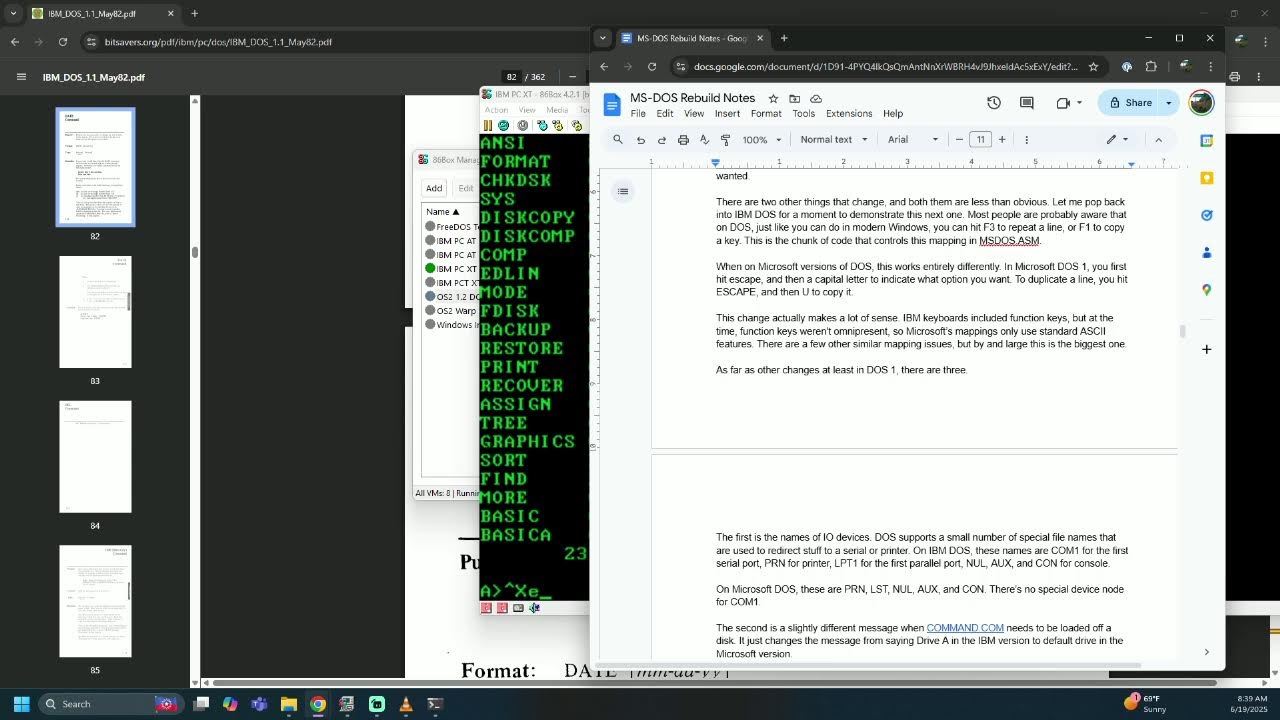Image resolution: width=1280 pixels, height=720 pixels.
Task: Hard reset the 86Box machine
Action: click(x=503, y=126)
